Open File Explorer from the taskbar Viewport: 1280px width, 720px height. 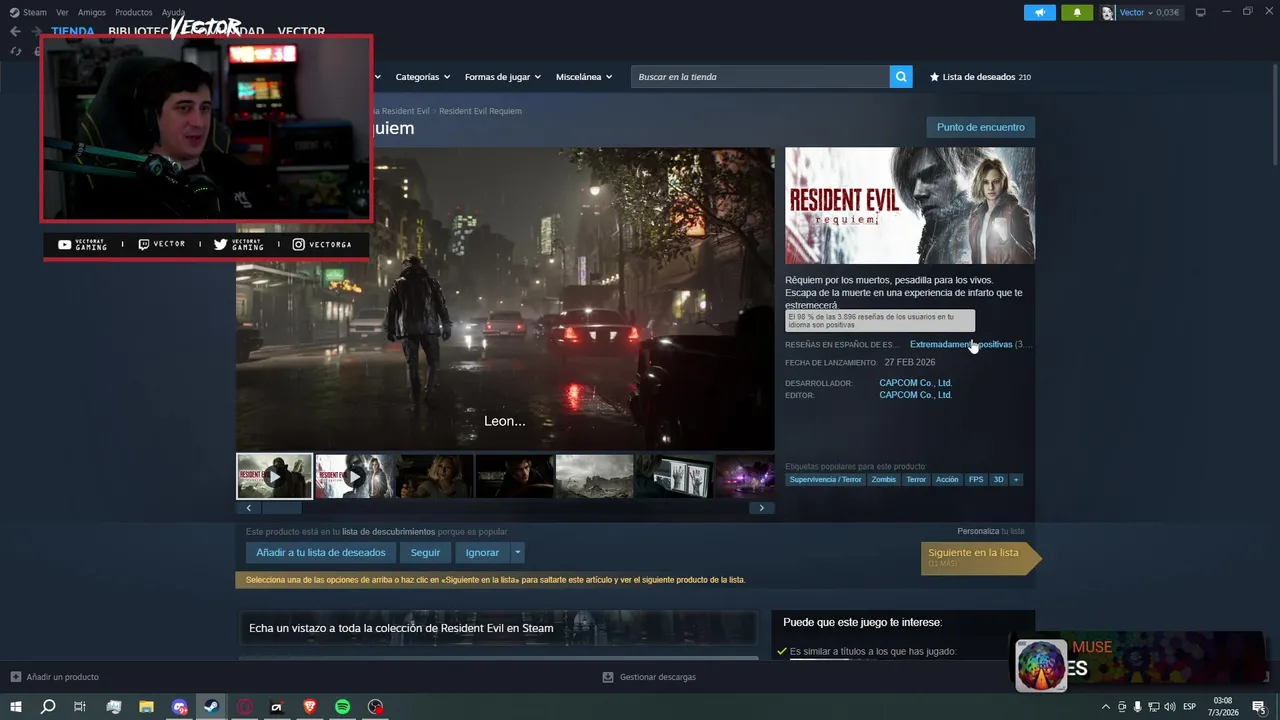click(x=146, y=707)
